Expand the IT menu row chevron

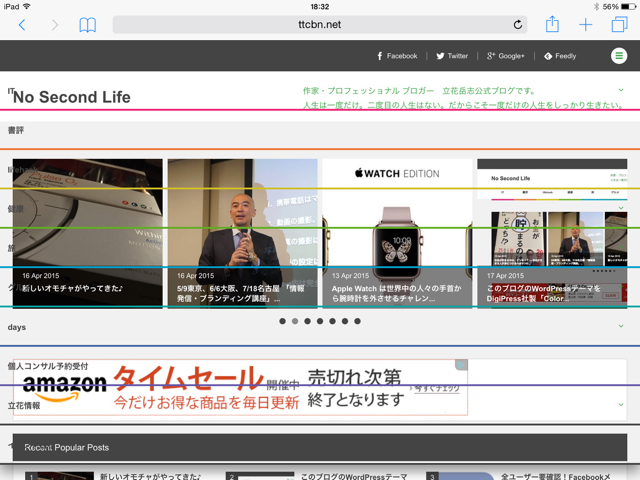(621, 91)
